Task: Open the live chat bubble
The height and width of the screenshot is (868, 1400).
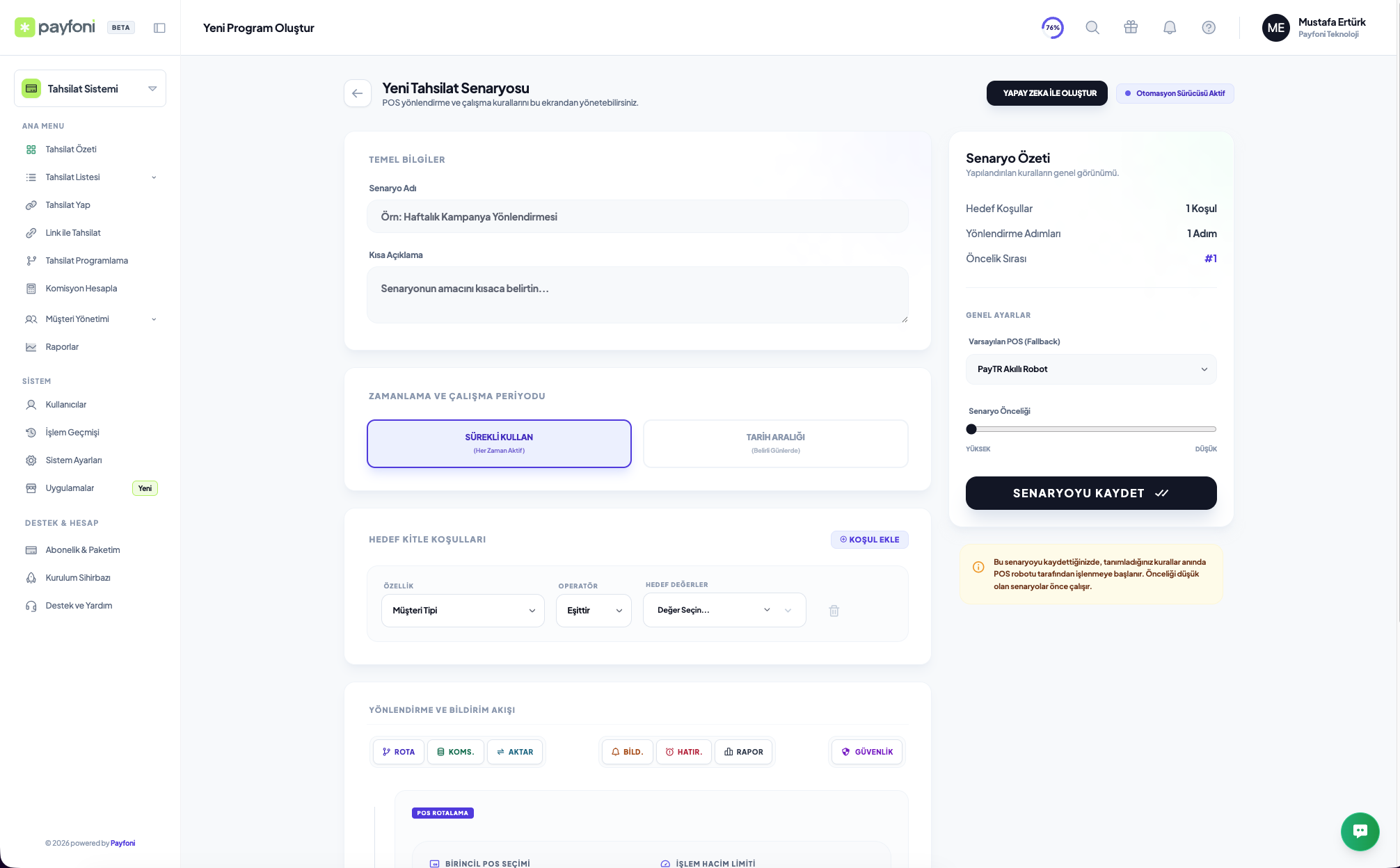Action: [x=1360, y=831]
